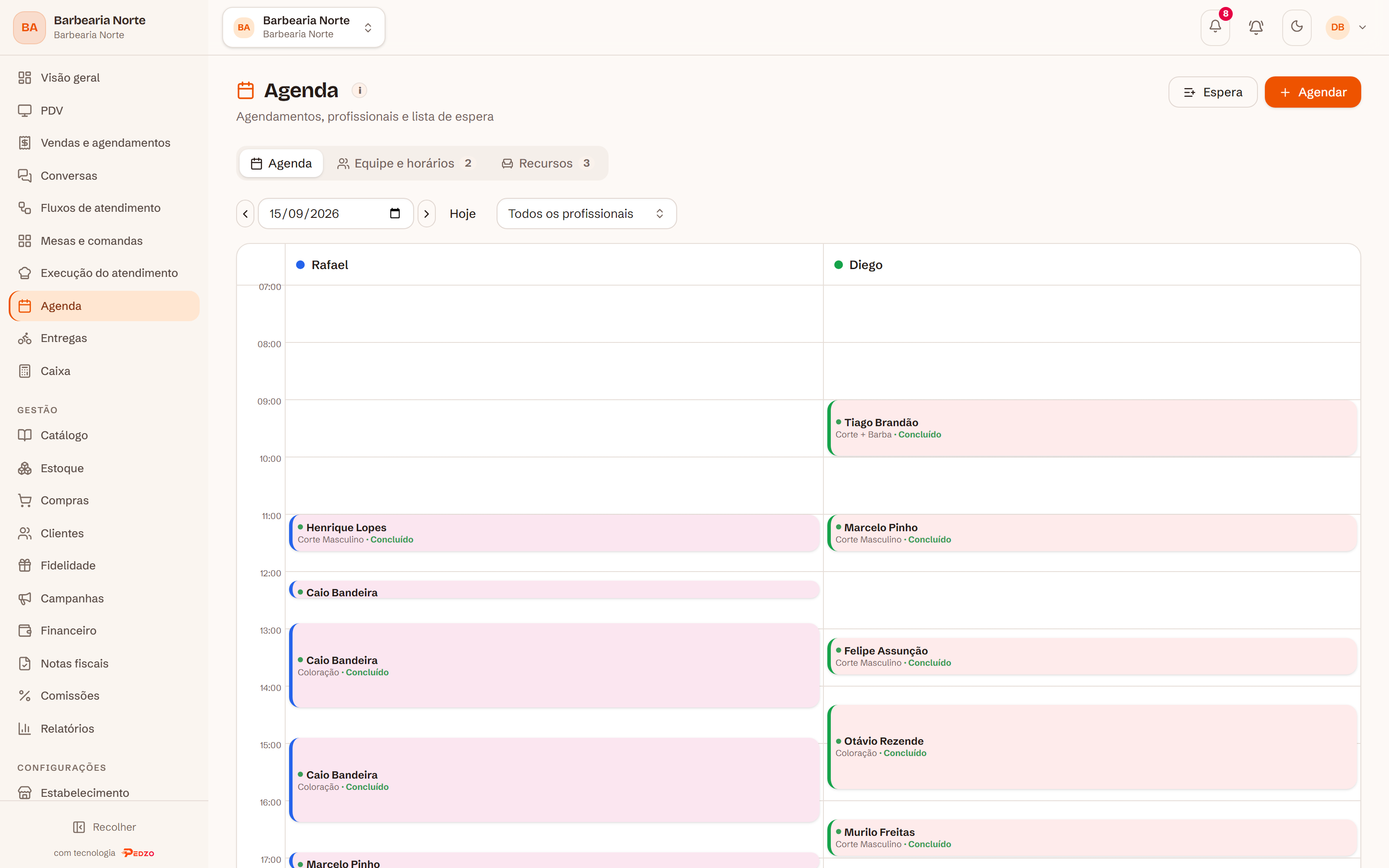Go to the next day arrow
This screenshot has height=868, width=1389.
coord(426,214)
